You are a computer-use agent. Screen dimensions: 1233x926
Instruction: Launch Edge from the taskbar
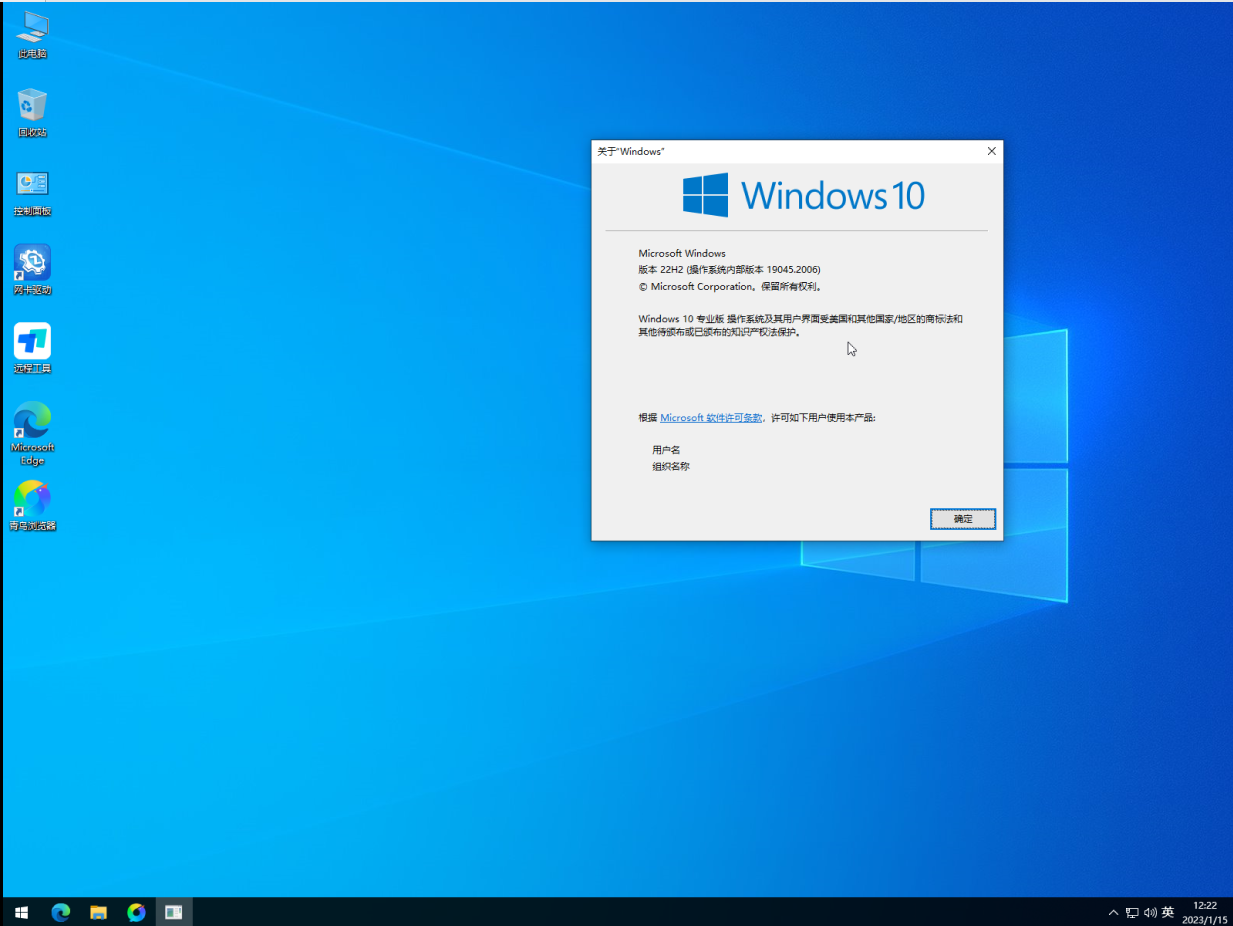[61, 912]
